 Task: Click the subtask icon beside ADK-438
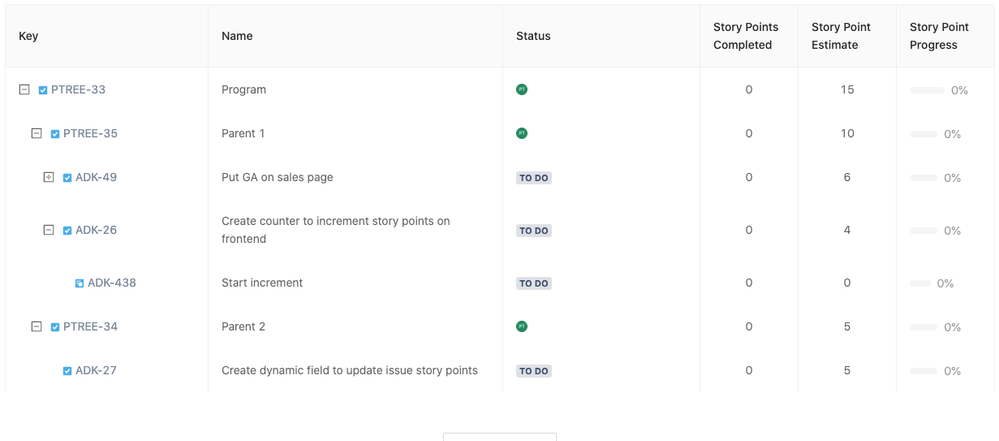point(80,284)
